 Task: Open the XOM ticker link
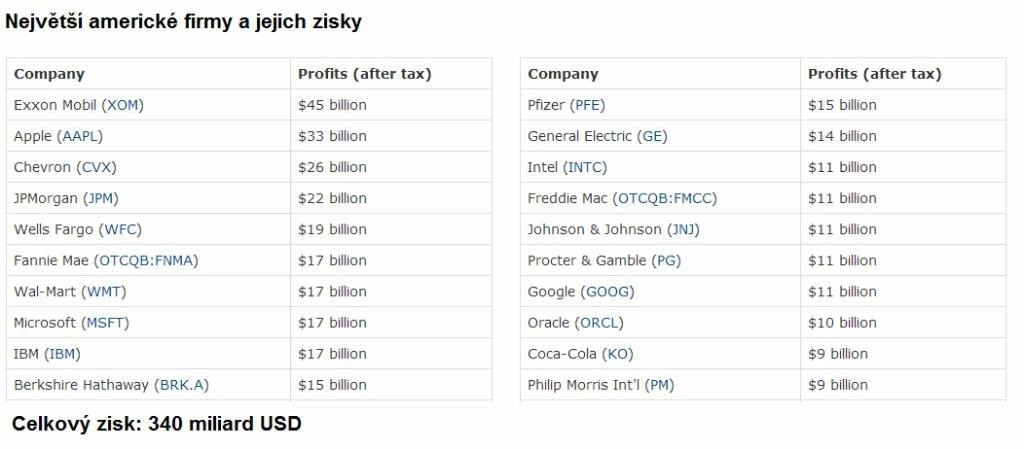(x=122, y=105)
